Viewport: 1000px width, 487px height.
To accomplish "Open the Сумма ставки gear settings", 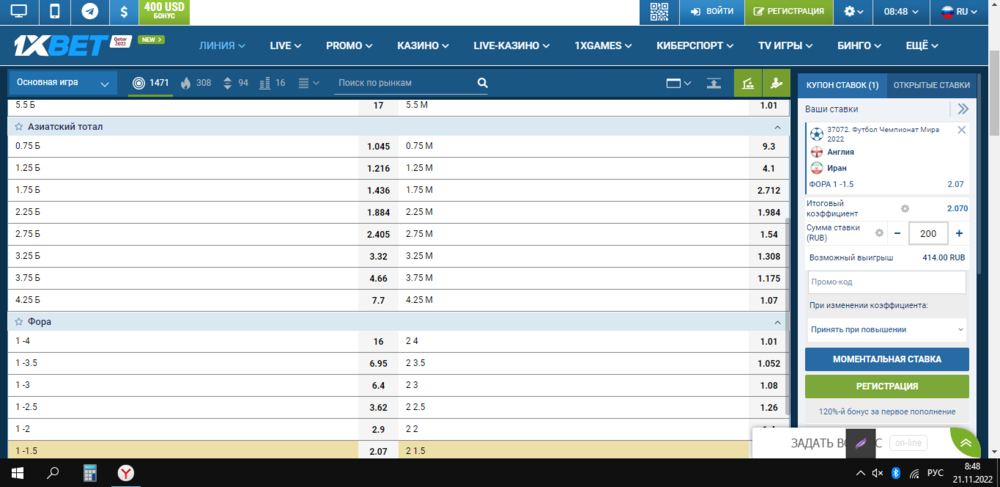I will [879, 233].
